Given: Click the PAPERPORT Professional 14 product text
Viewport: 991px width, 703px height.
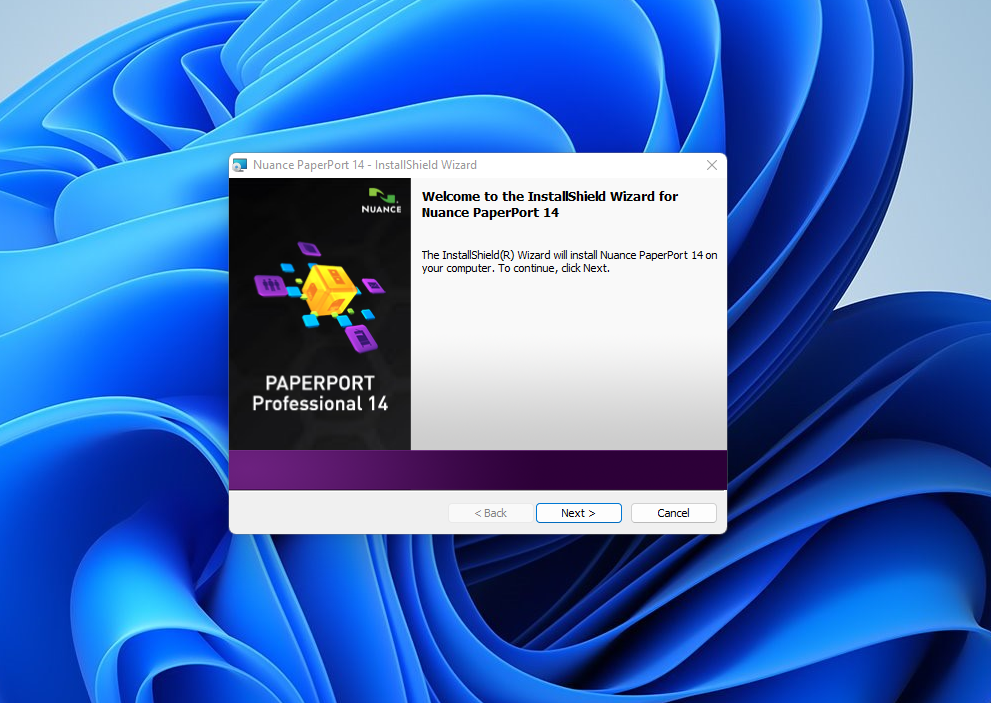Looking at the screenshot, I should click(x=319, y=394).
